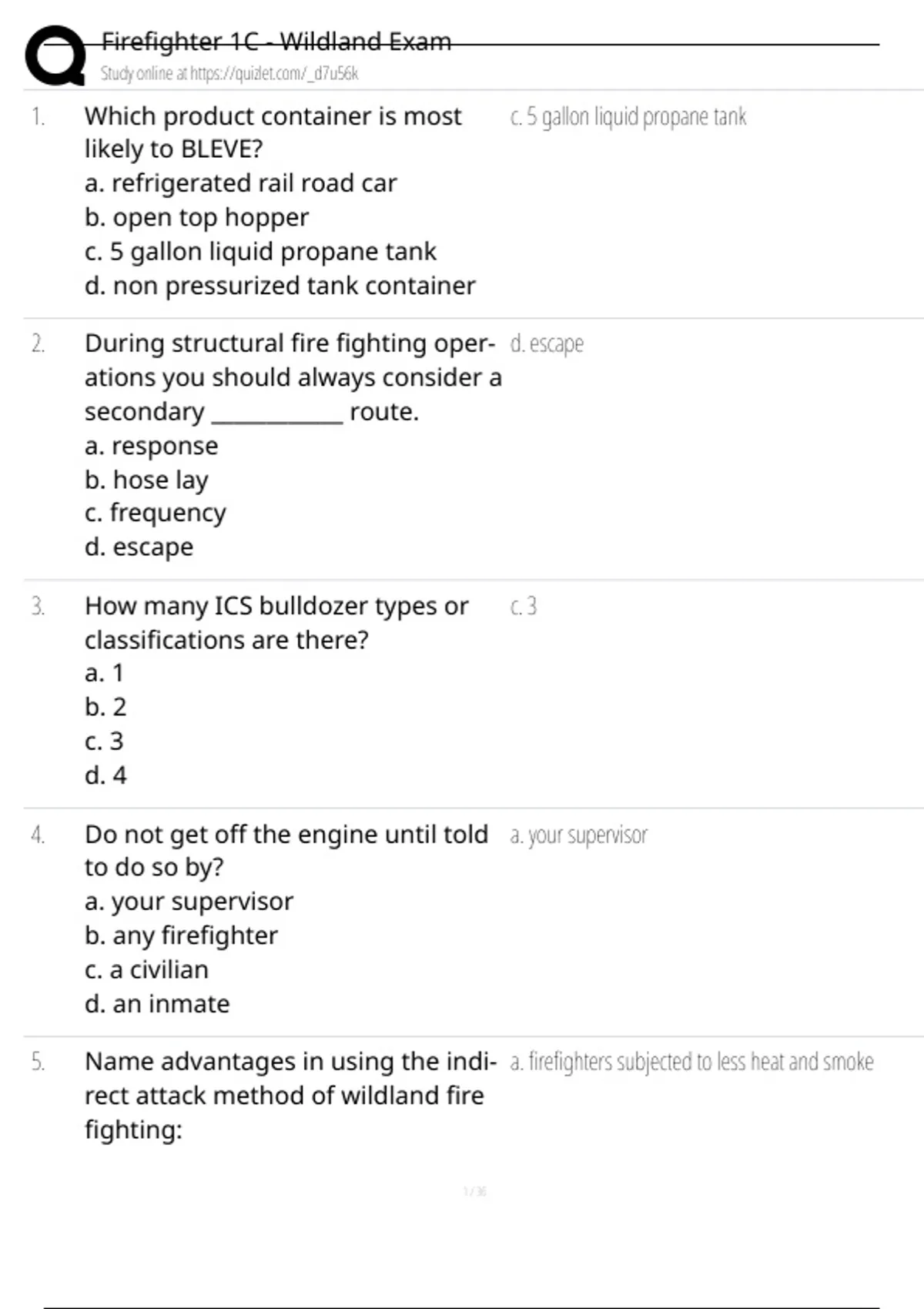This screenshot has height=1309, width=924.
Task: Open the quizlet.com study link
Action: [229, 73]
